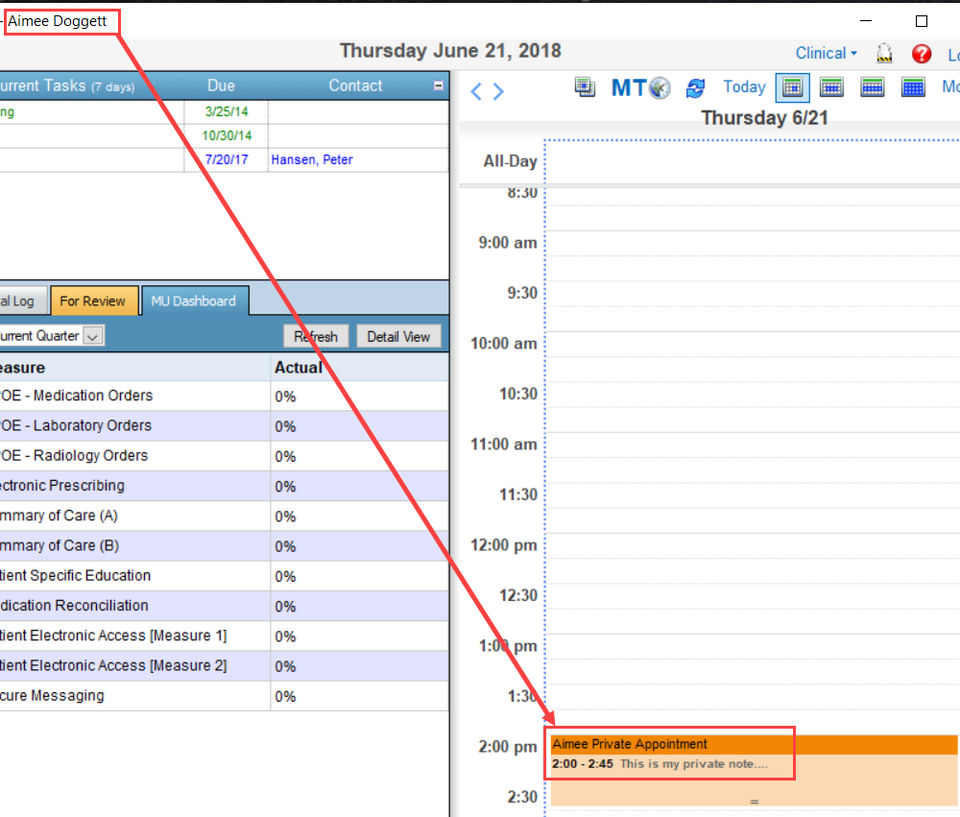
Task: Open the multiple calendars overlay icon
Action: (585, 88)
